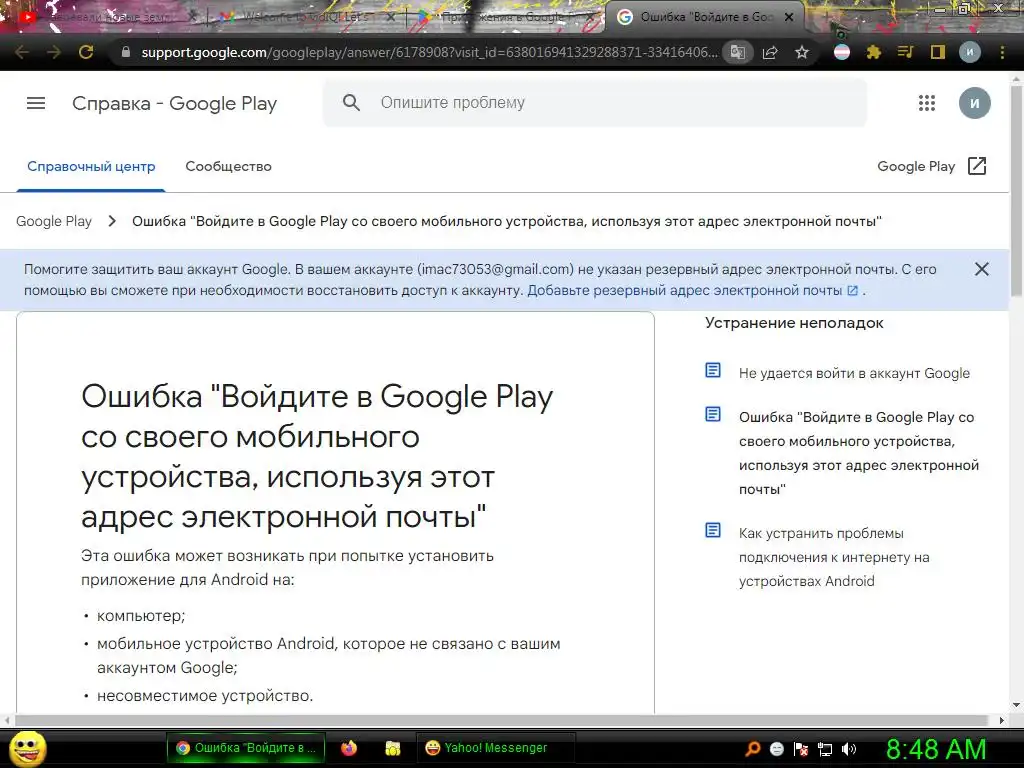Select the Chrome Ошибка taskbar button
The width and height of the screenshot is (1024, 768).
[246, 748]
